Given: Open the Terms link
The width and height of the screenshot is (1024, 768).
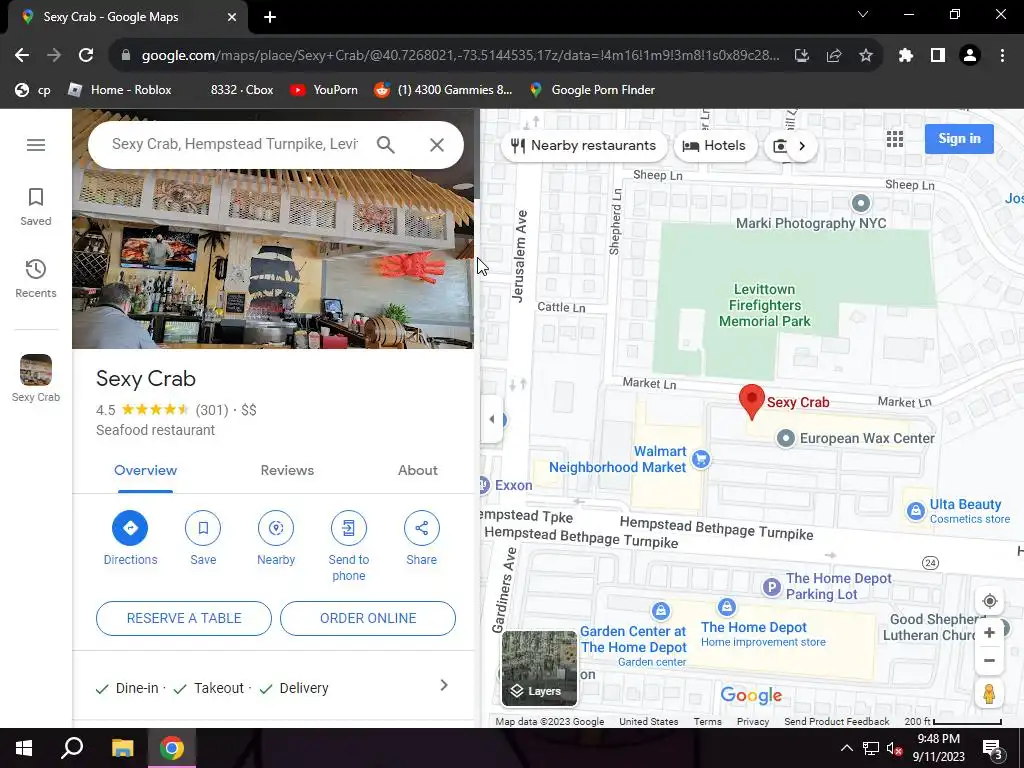Looking at the screenshot, I should [707, 722].
